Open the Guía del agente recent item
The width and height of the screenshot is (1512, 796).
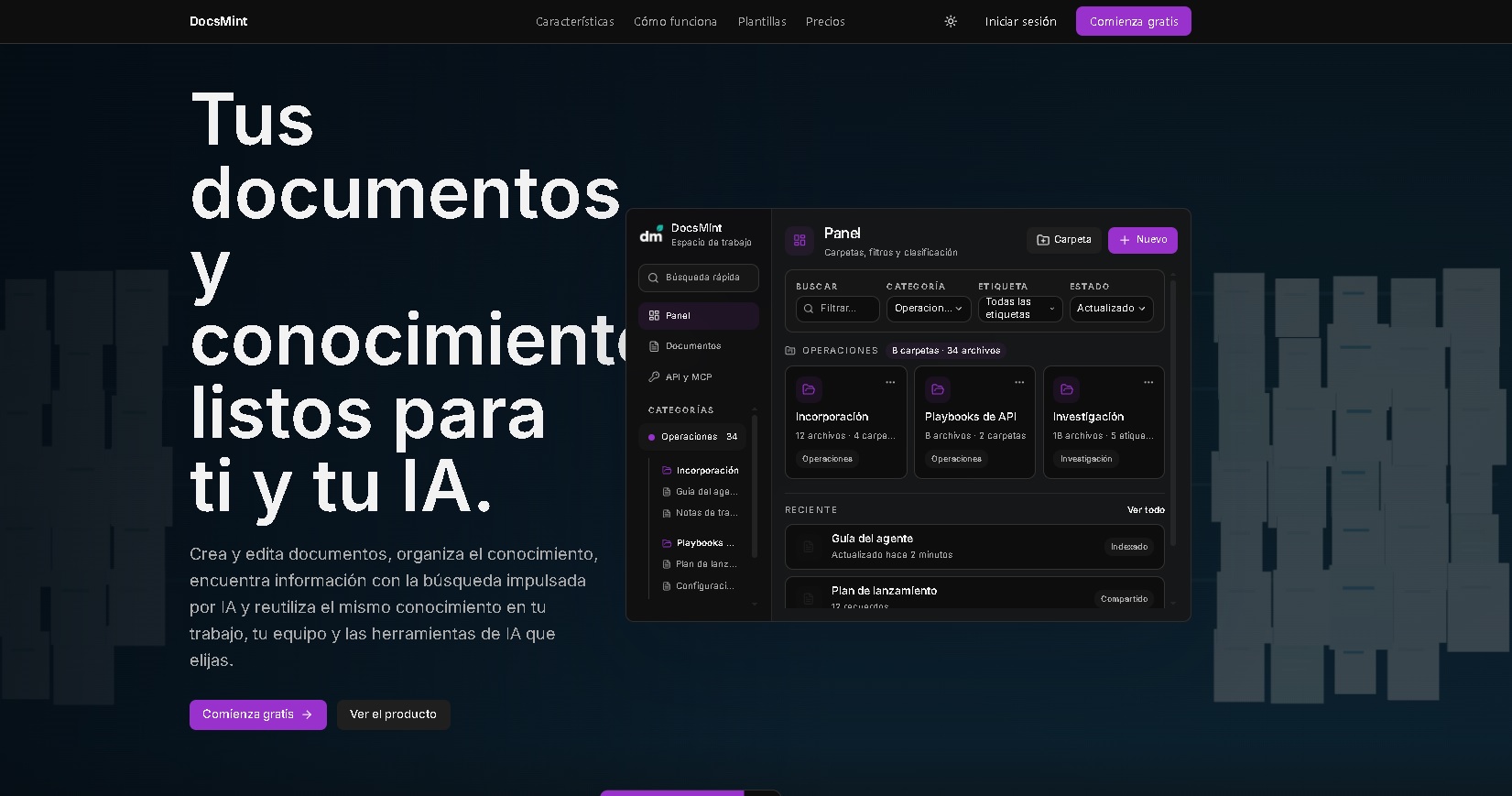(x=974, y=547)
